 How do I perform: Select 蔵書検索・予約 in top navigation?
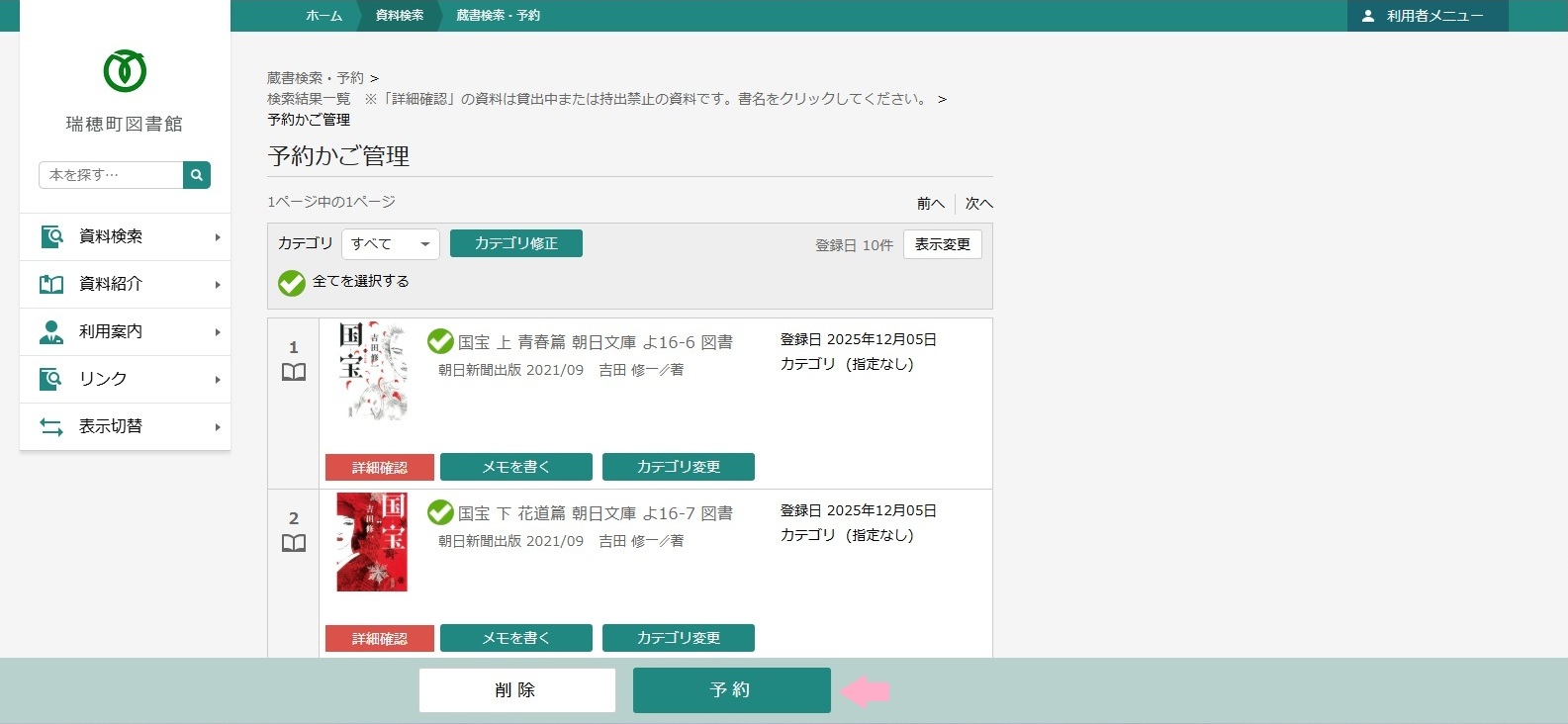[498, 16]
